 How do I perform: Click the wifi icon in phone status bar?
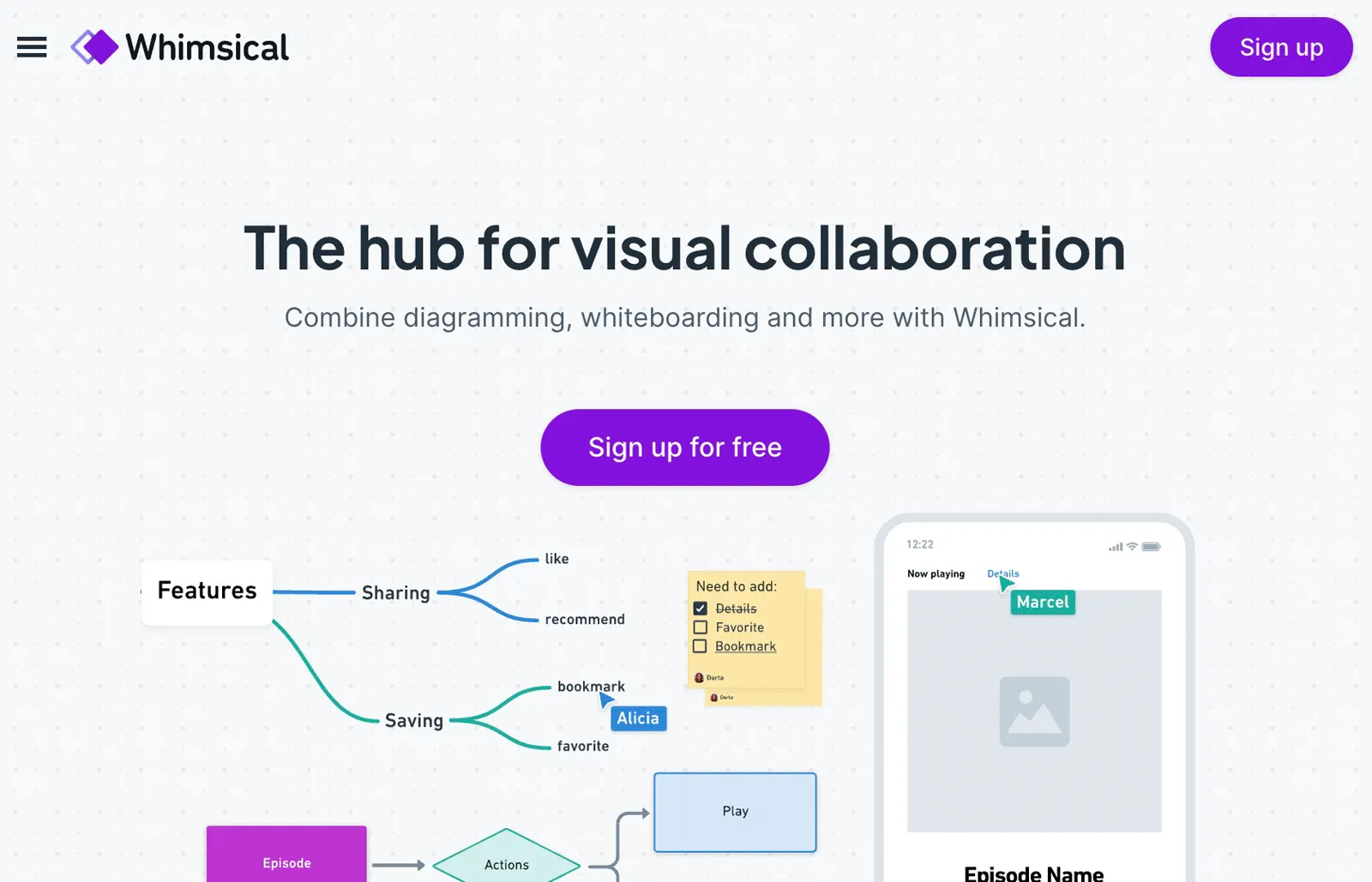point(1133,546)
